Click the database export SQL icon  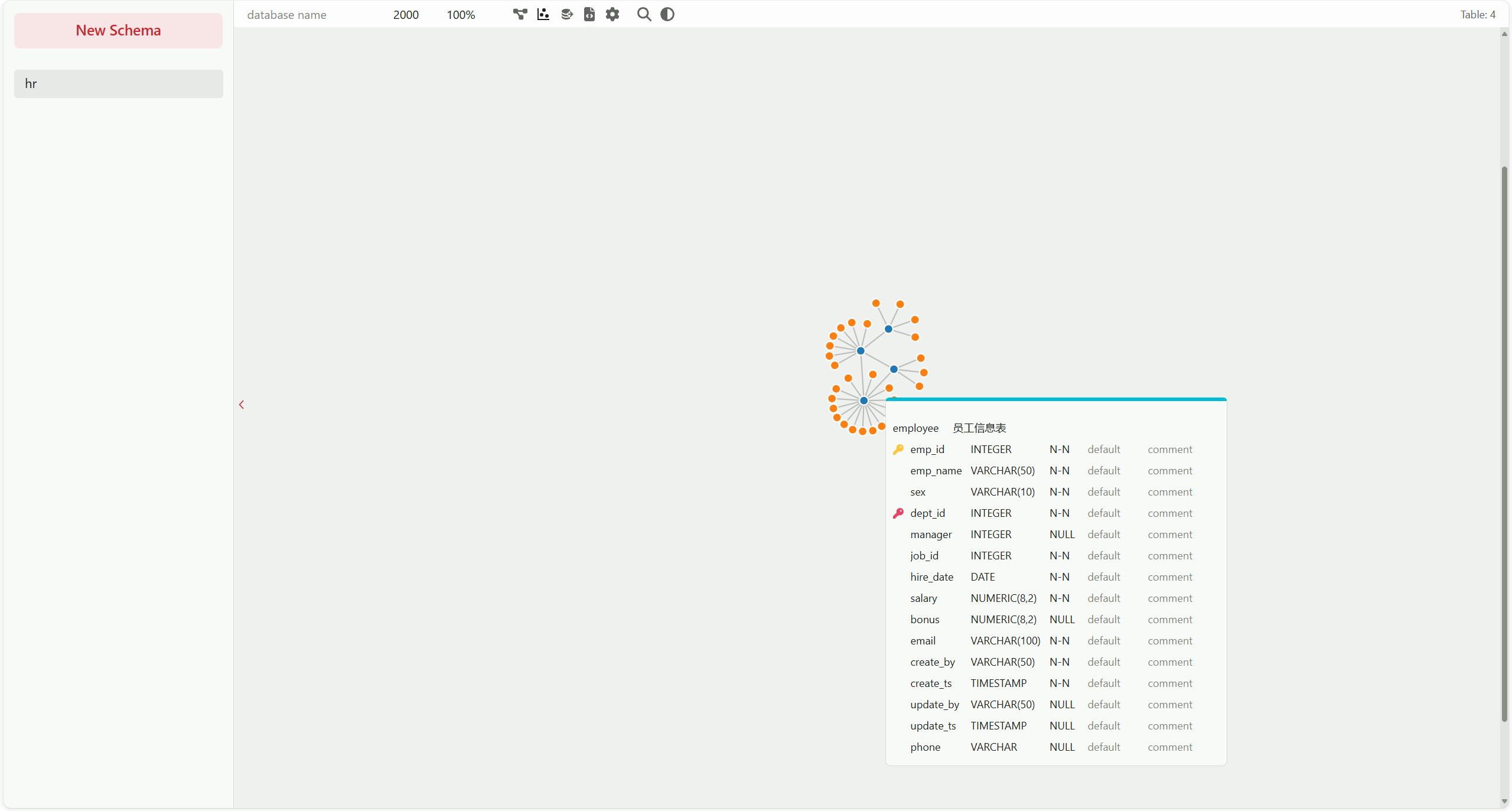567,14
